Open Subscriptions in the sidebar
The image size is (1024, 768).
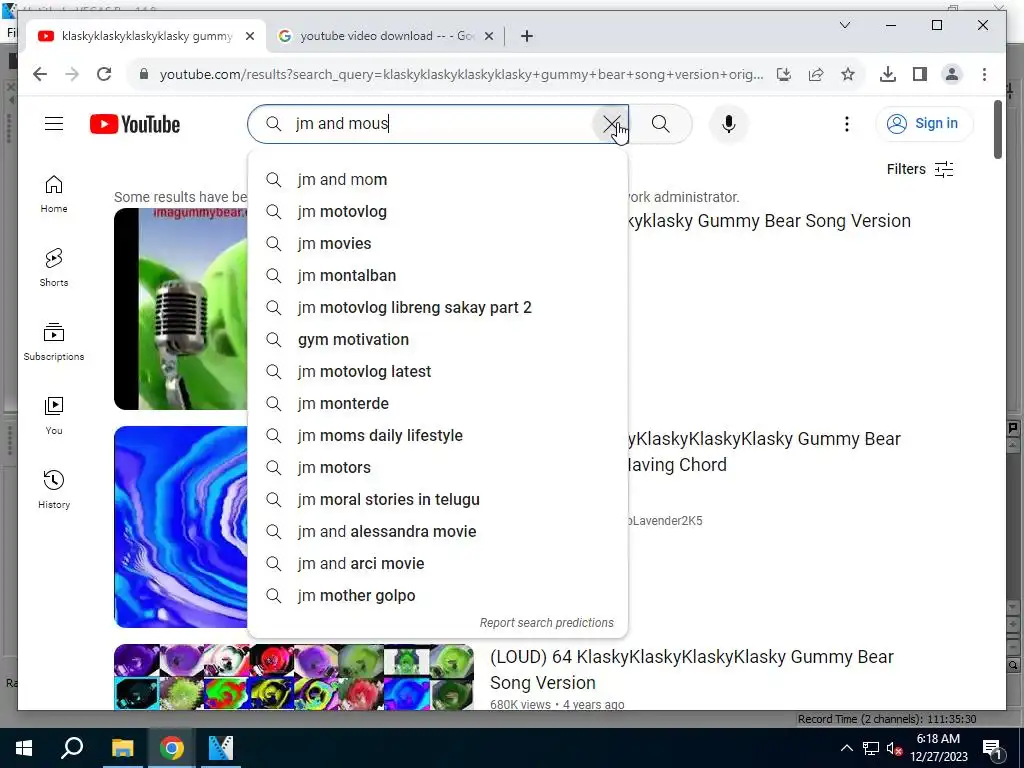click(x=54, y=342)
